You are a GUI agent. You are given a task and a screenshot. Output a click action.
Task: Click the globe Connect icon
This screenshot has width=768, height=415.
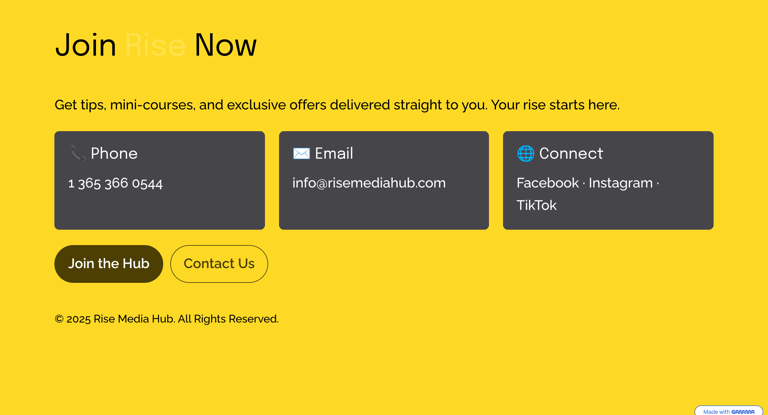click(526, 153)
